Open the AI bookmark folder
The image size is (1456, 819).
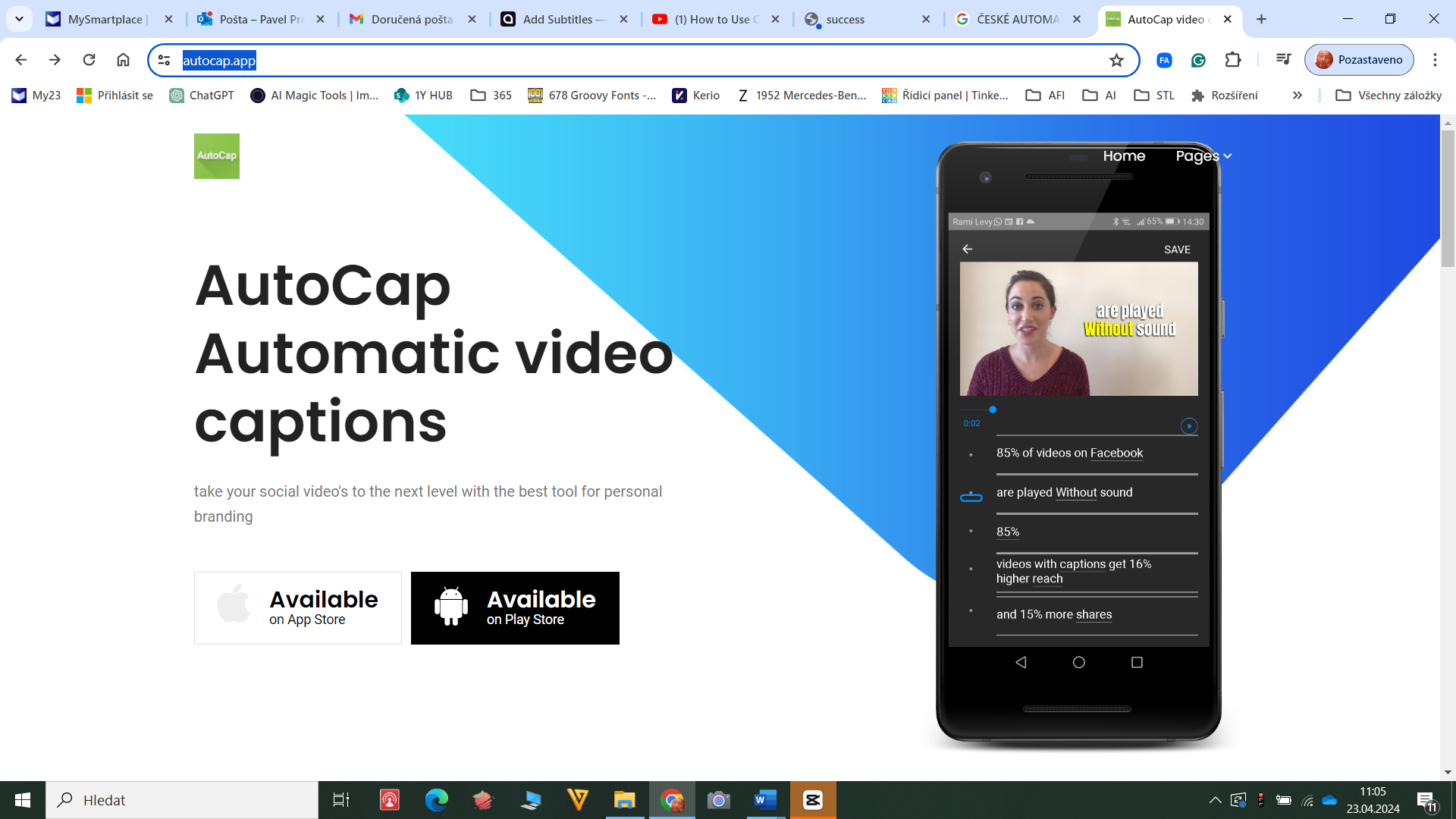(1100, 95)
